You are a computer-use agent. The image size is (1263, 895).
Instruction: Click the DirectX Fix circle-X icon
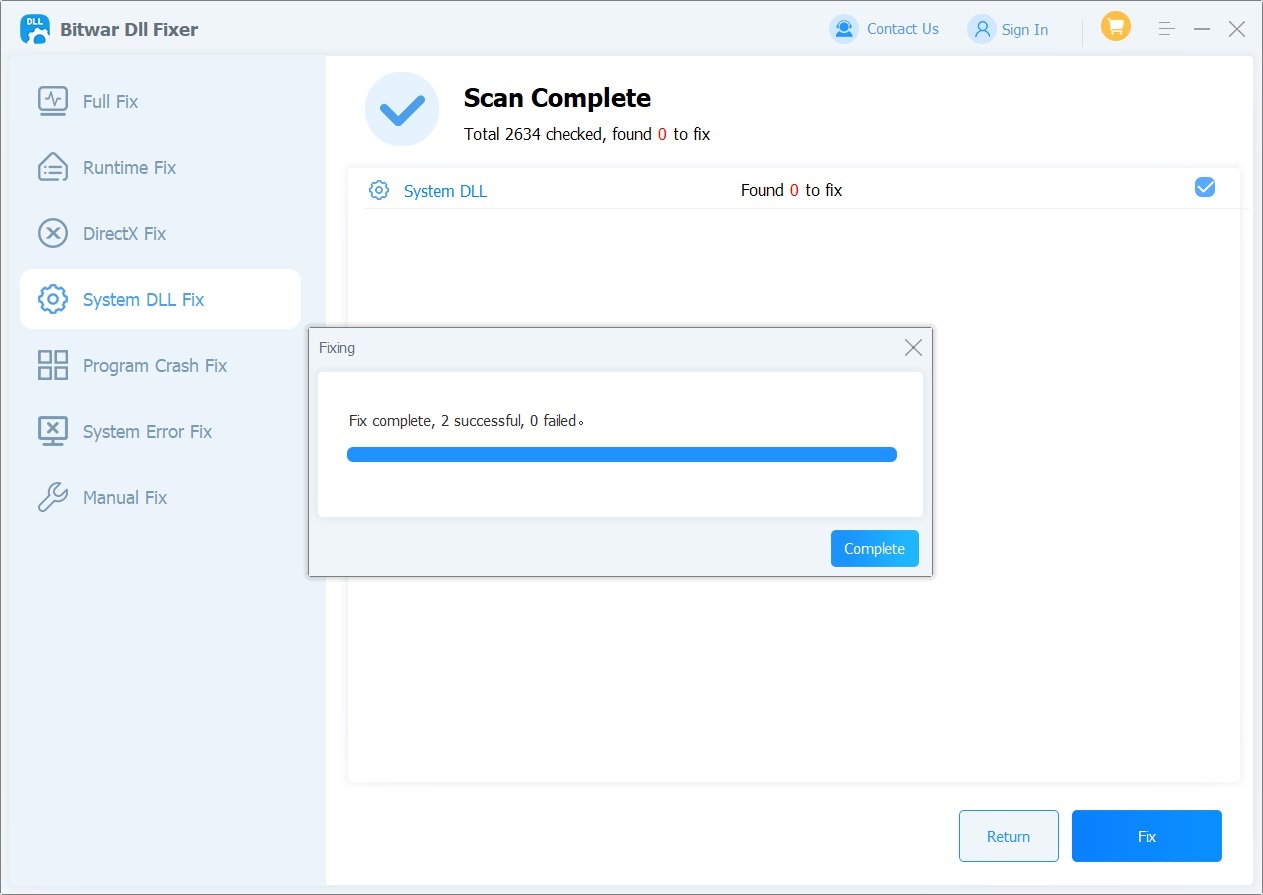tap(53, 233)
